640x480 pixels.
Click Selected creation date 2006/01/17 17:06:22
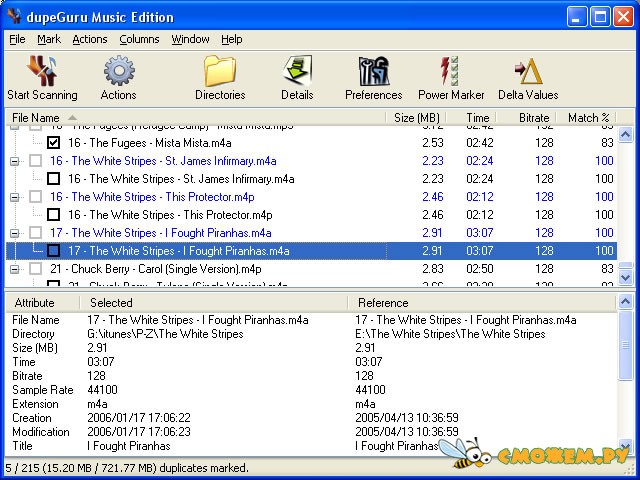(x=139, y=418)
